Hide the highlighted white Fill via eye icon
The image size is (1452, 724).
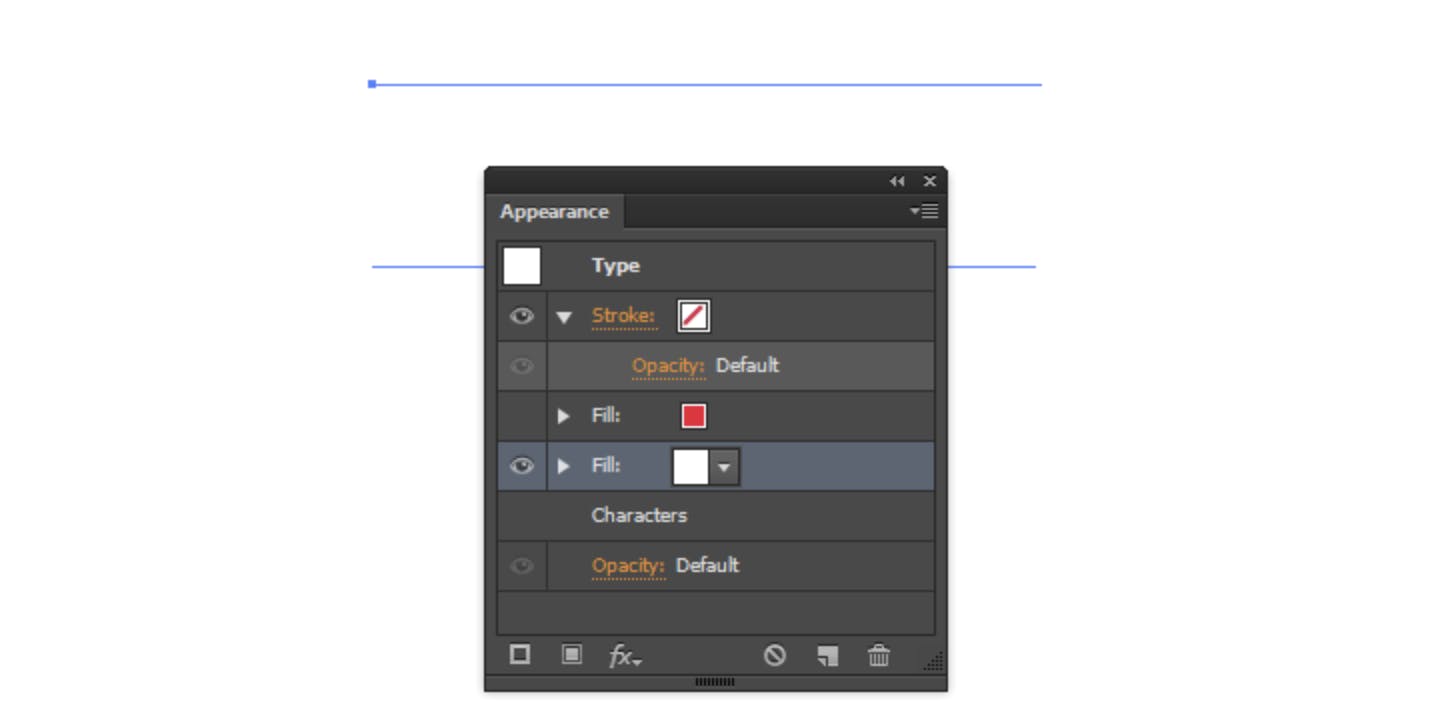pos(521,466)
